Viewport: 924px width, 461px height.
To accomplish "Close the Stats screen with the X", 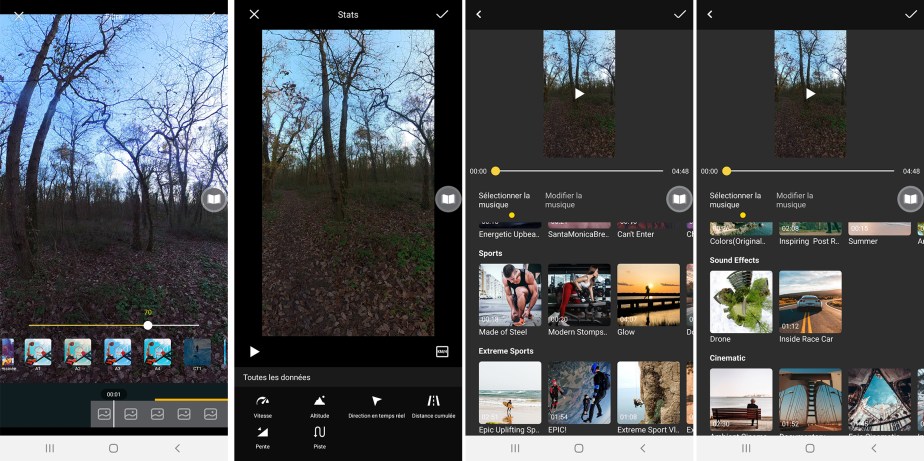I will 254,14.
